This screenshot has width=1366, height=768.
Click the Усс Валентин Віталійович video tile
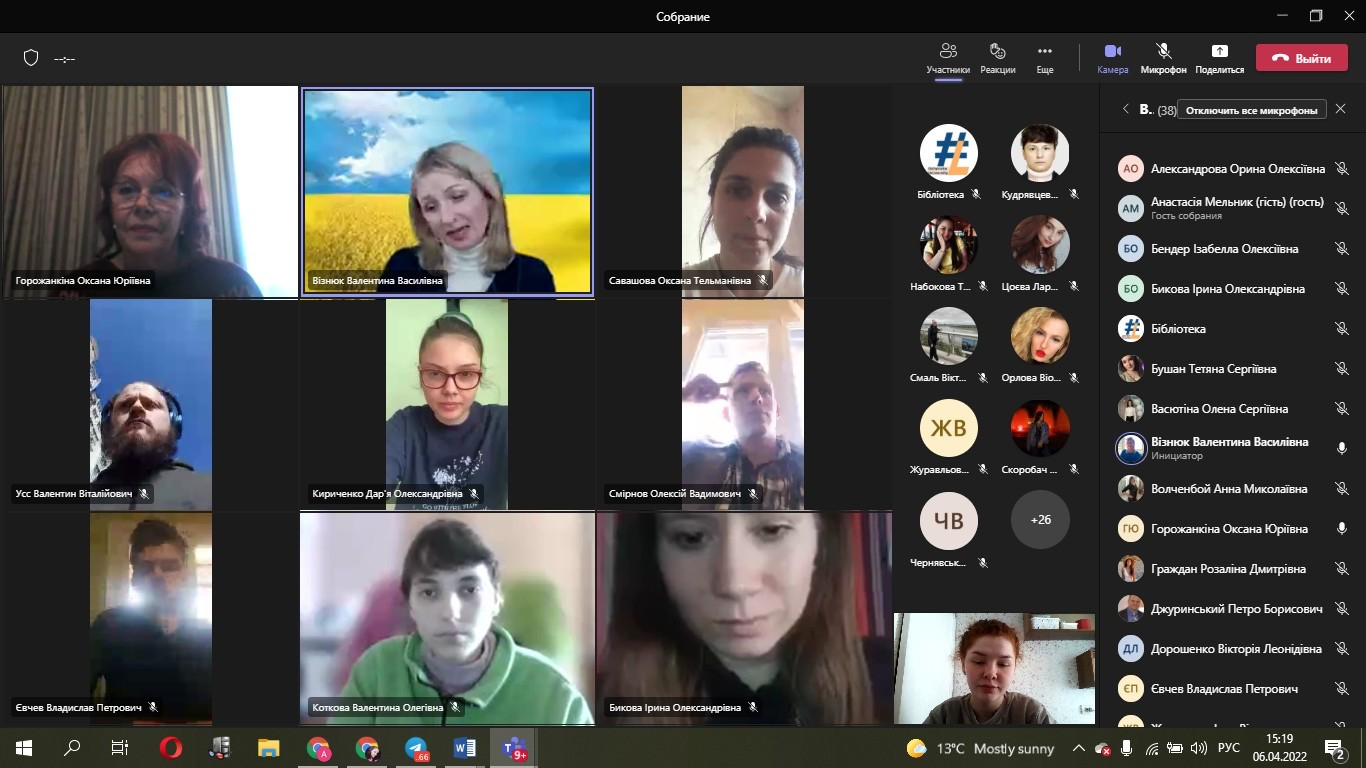(151, 405)
